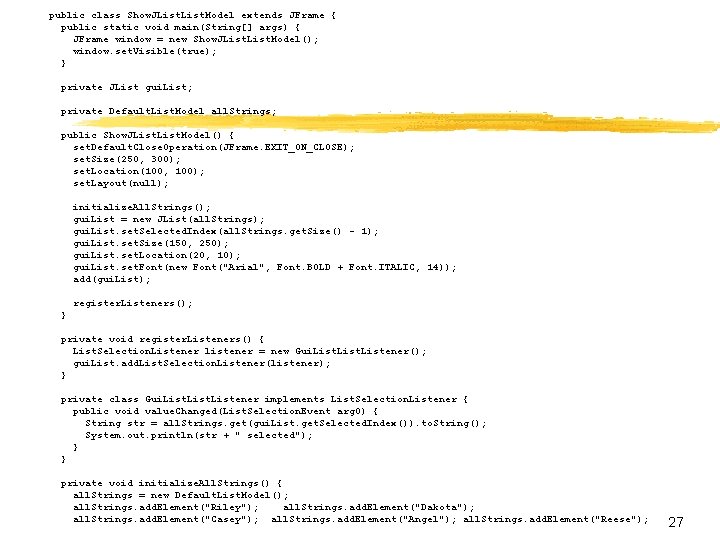This screenshot has width=720, height=540.
Task: Click the add(guiList) line
Action: point(112,279)
